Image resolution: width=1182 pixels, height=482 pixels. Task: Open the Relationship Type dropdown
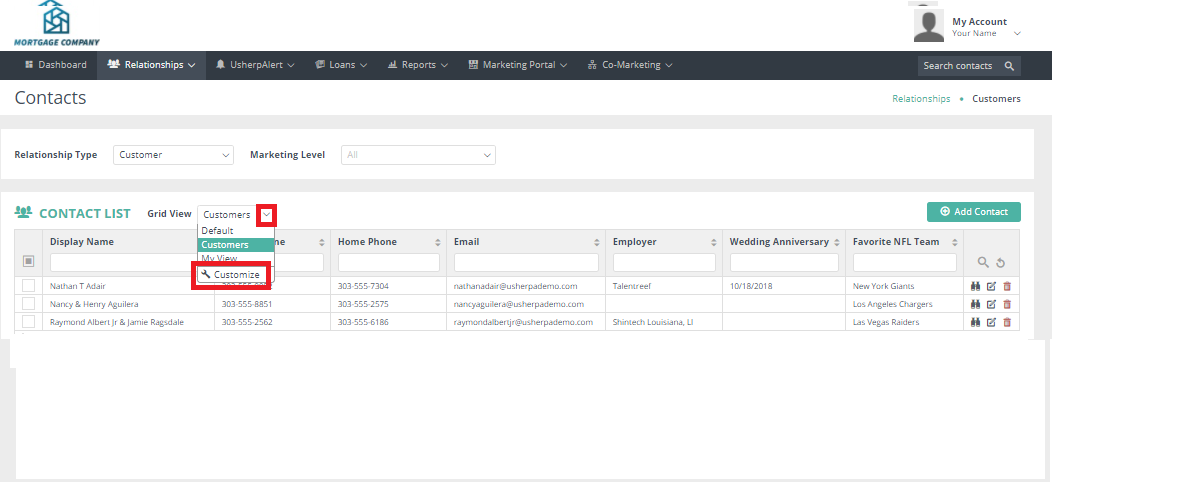click(x=172, y=155)
